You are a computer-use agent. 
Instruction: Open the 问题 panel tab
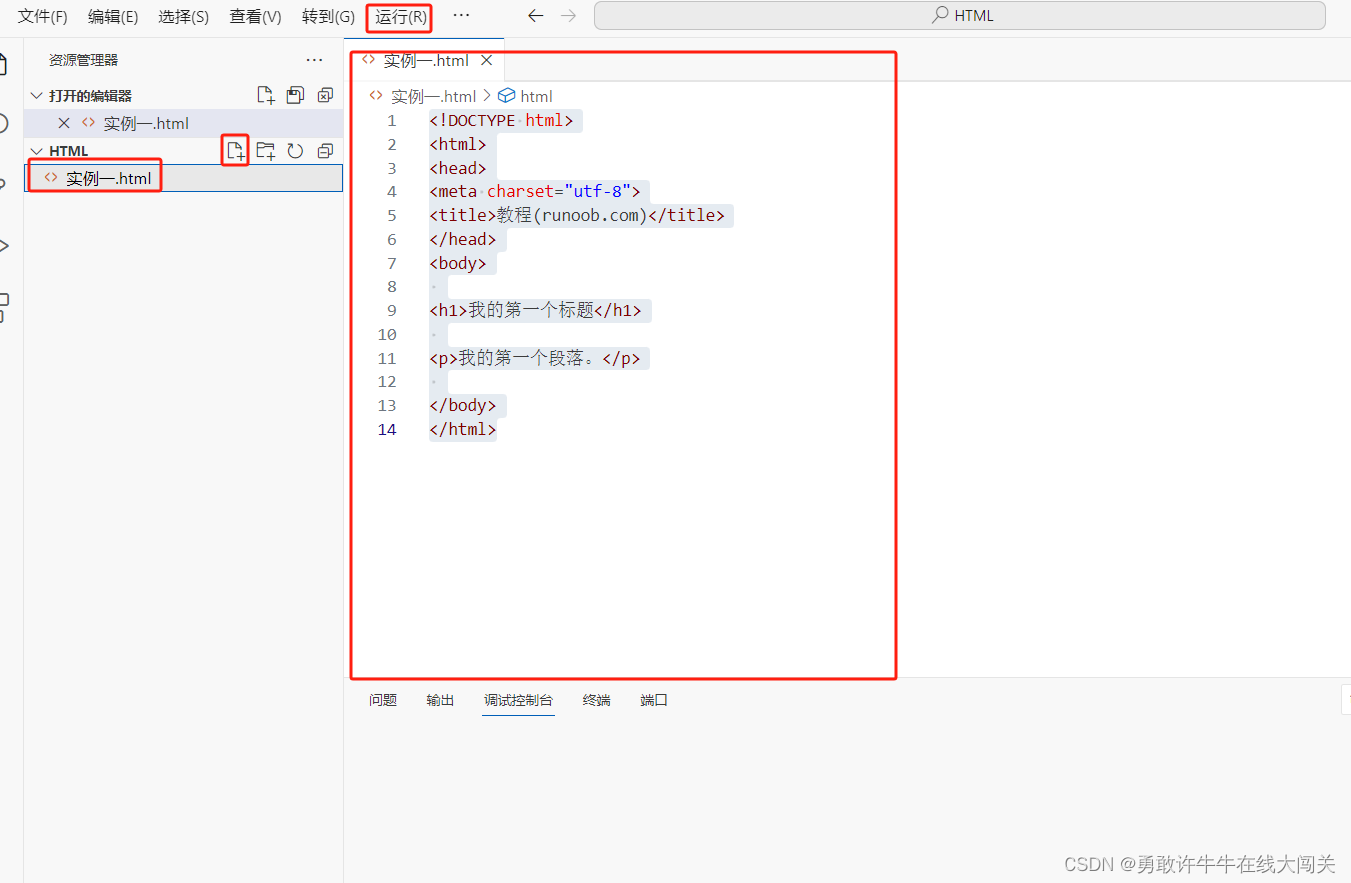click(x=383, y=700)
